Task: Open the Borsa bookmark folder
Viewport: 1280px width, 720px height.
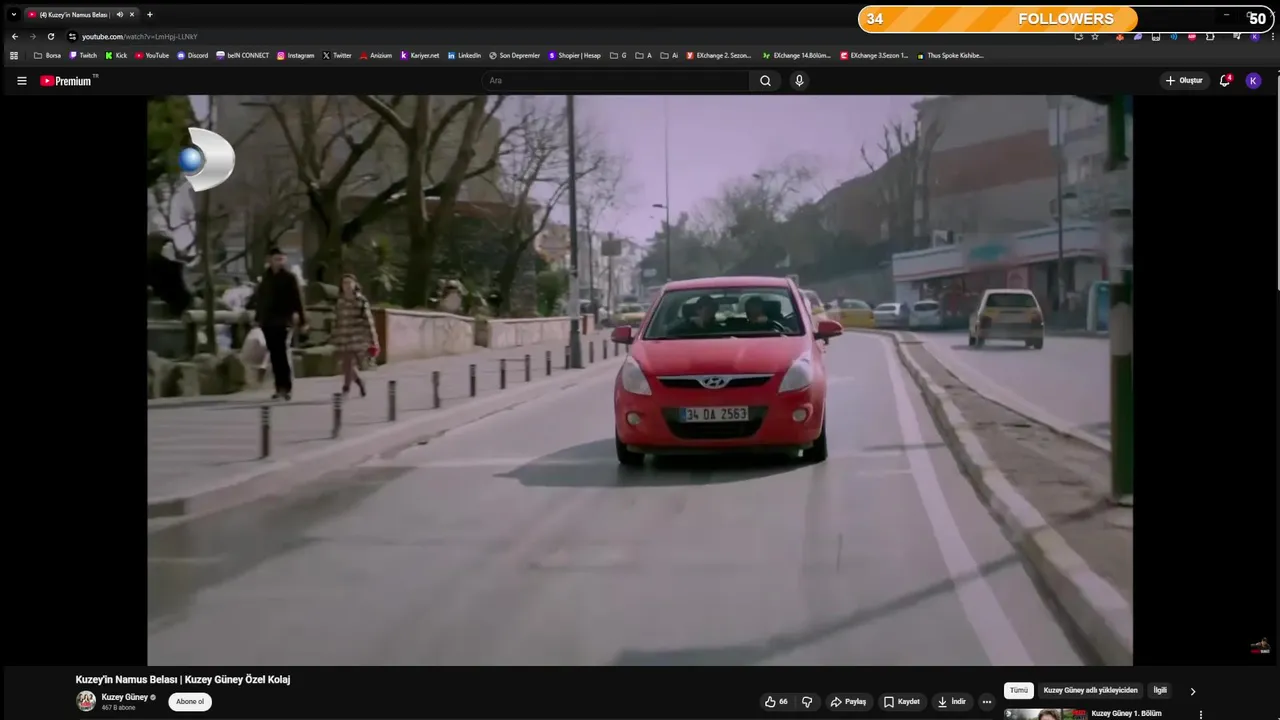Action: [47, 56]
